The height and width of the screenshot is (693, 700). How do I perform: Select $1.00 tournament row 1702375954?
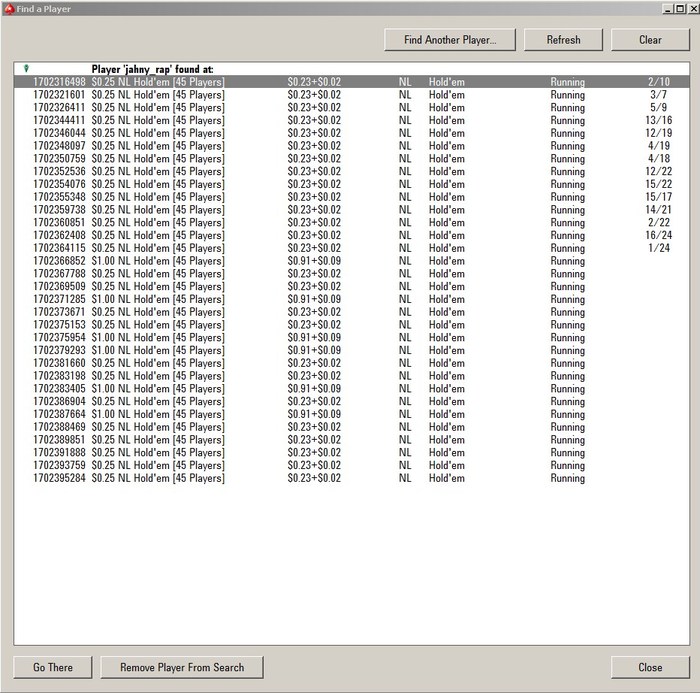click(352, 337)
